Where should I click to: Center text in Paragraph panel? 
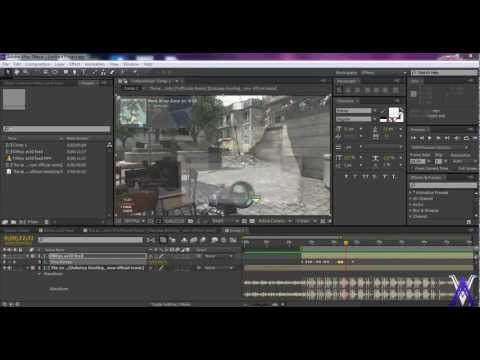[x=348, y=90]
